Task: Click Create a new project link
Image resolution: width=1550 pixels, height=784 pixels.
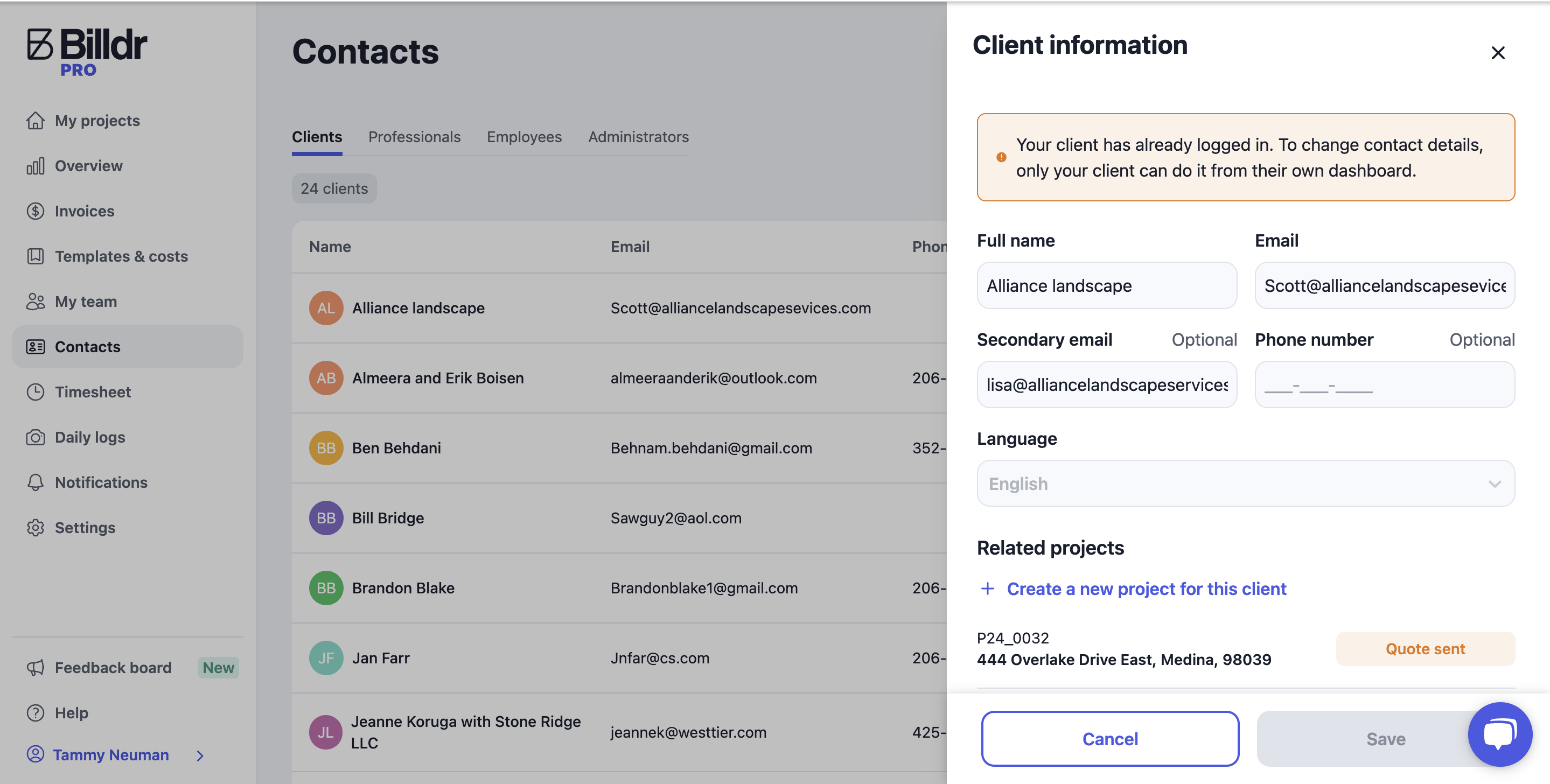Action: pyautogui.click(x=1146, y=589)
